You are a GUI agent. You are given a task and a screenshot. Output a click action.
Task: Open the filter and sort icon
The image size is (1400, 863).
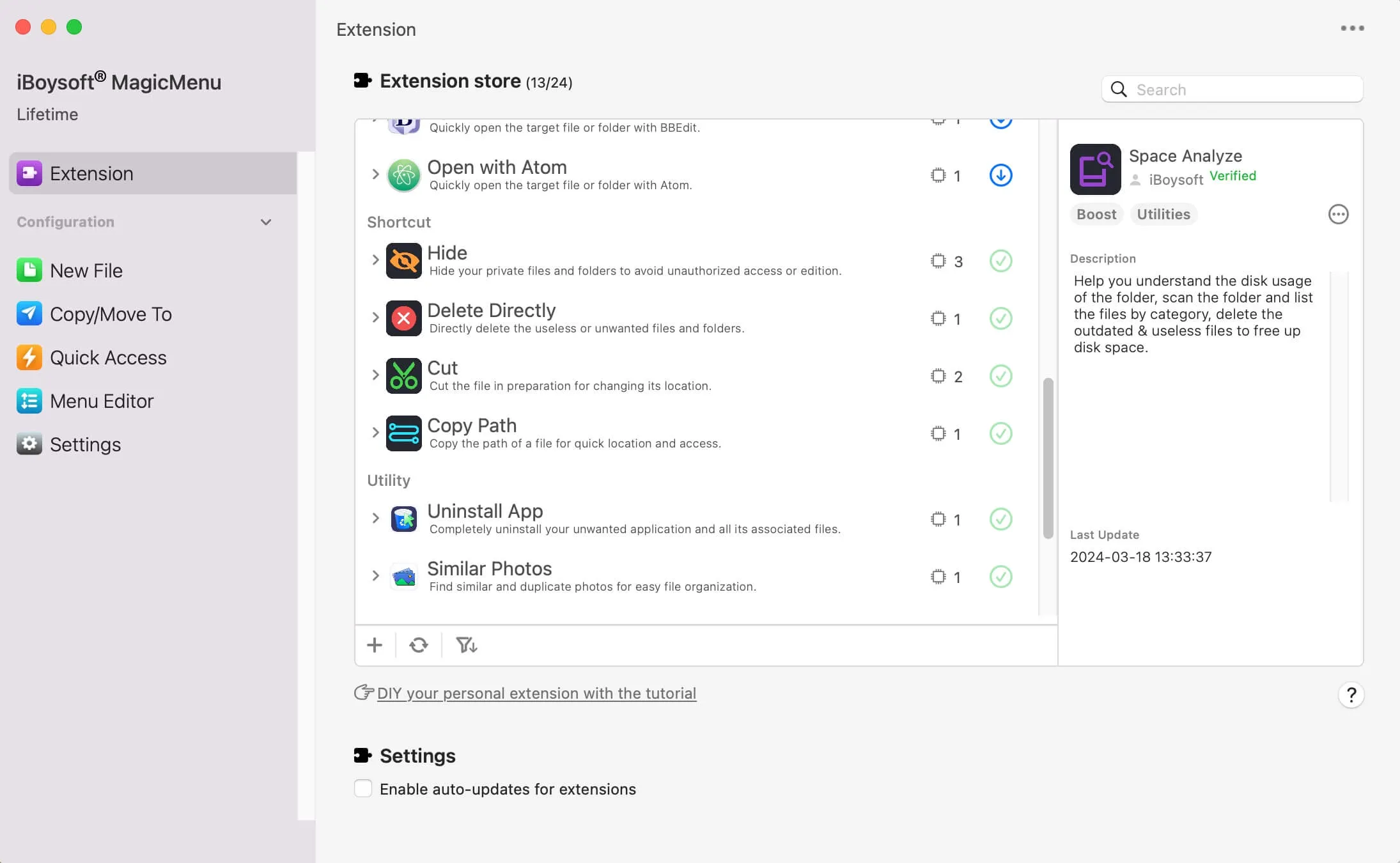click(x=466, y=645)
